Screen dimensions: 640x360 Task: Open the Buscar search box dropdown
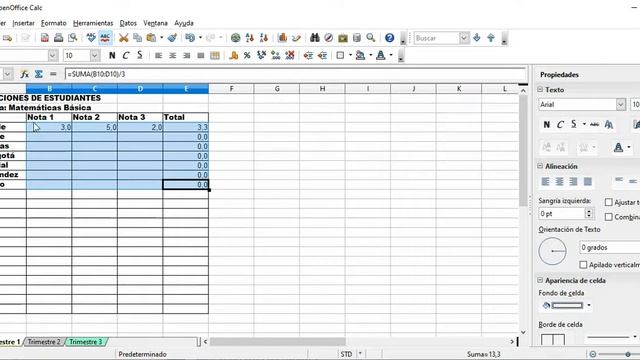[x=464, y=38]
